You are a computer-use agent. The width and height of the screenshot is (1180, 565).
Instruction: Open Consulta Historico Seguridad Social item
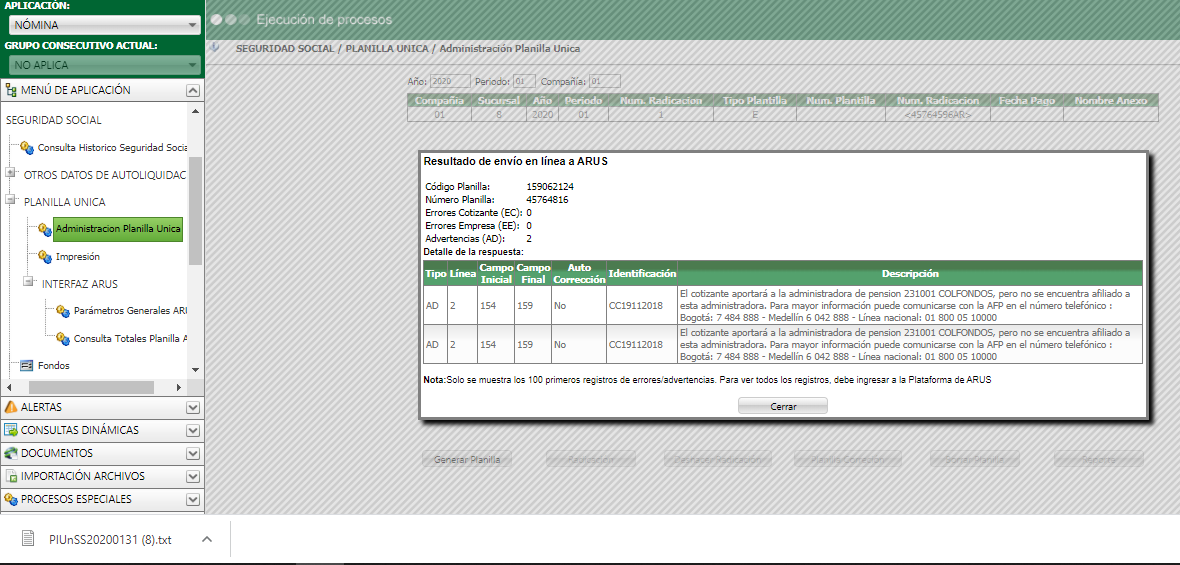pos(112,147)
